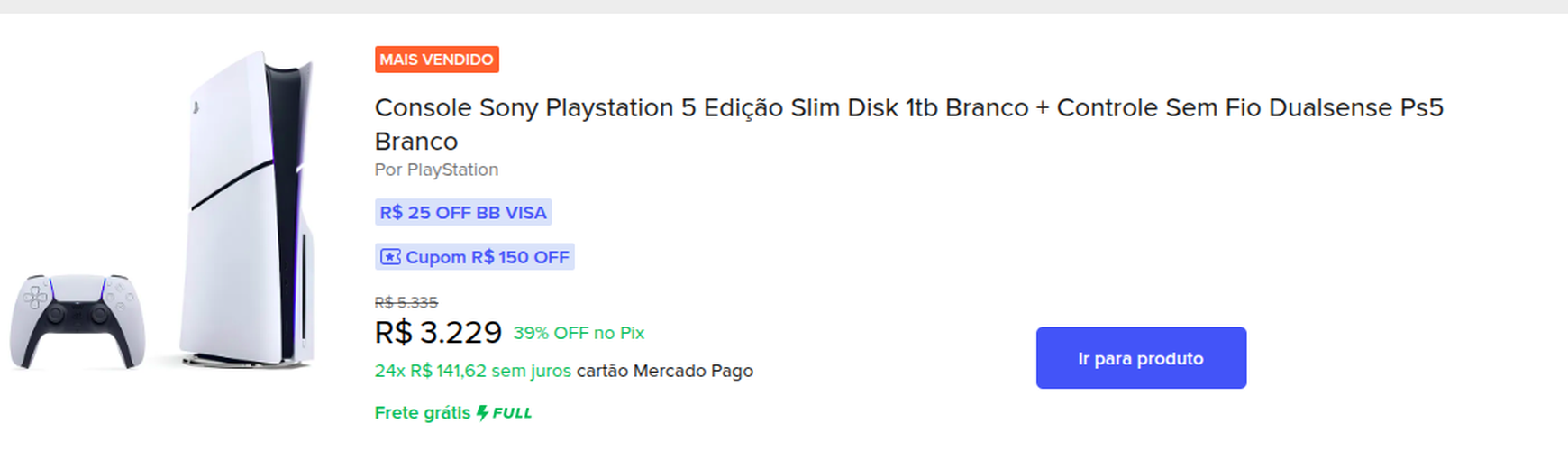Click the gray bar above the listing
Image resolution: width=1568 pixels, height=451 pixels.
coord(784,6)
